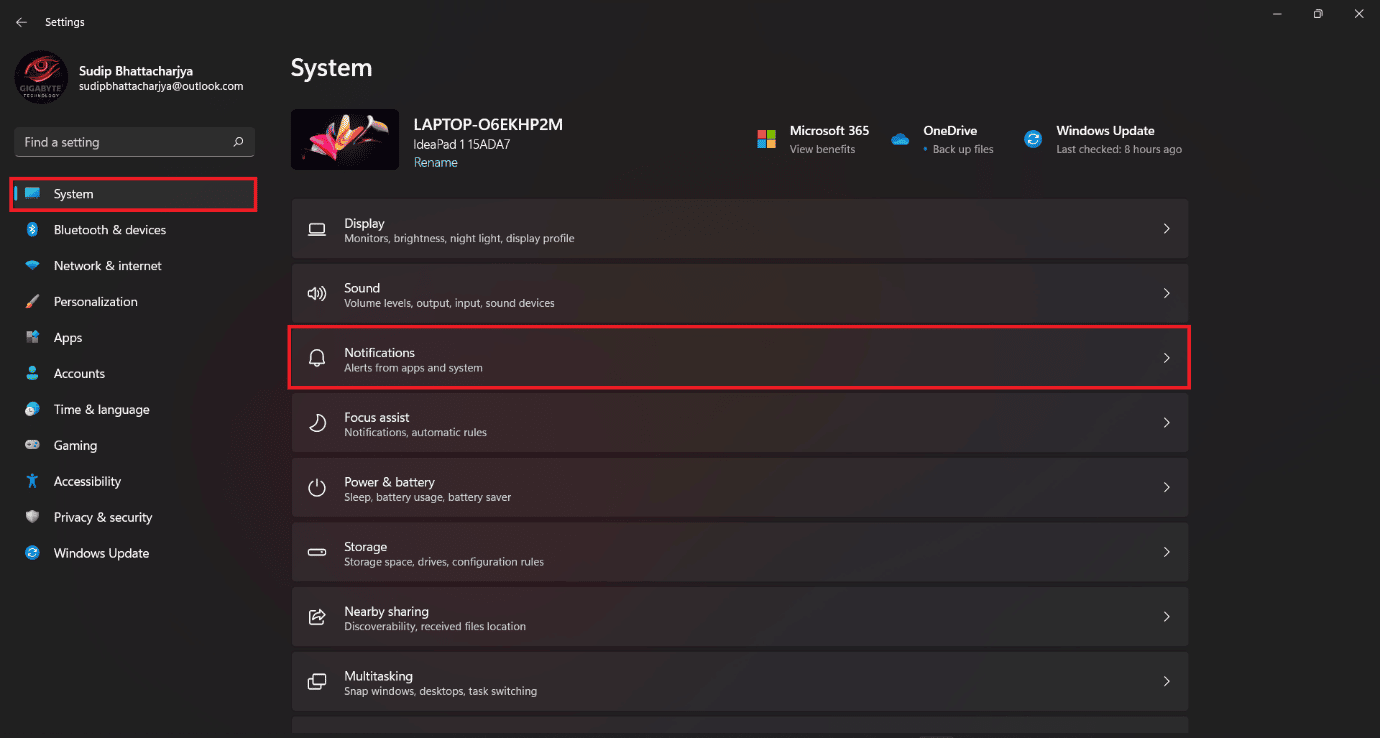Switch to Accounts settings section

click(x=79, y=374)
